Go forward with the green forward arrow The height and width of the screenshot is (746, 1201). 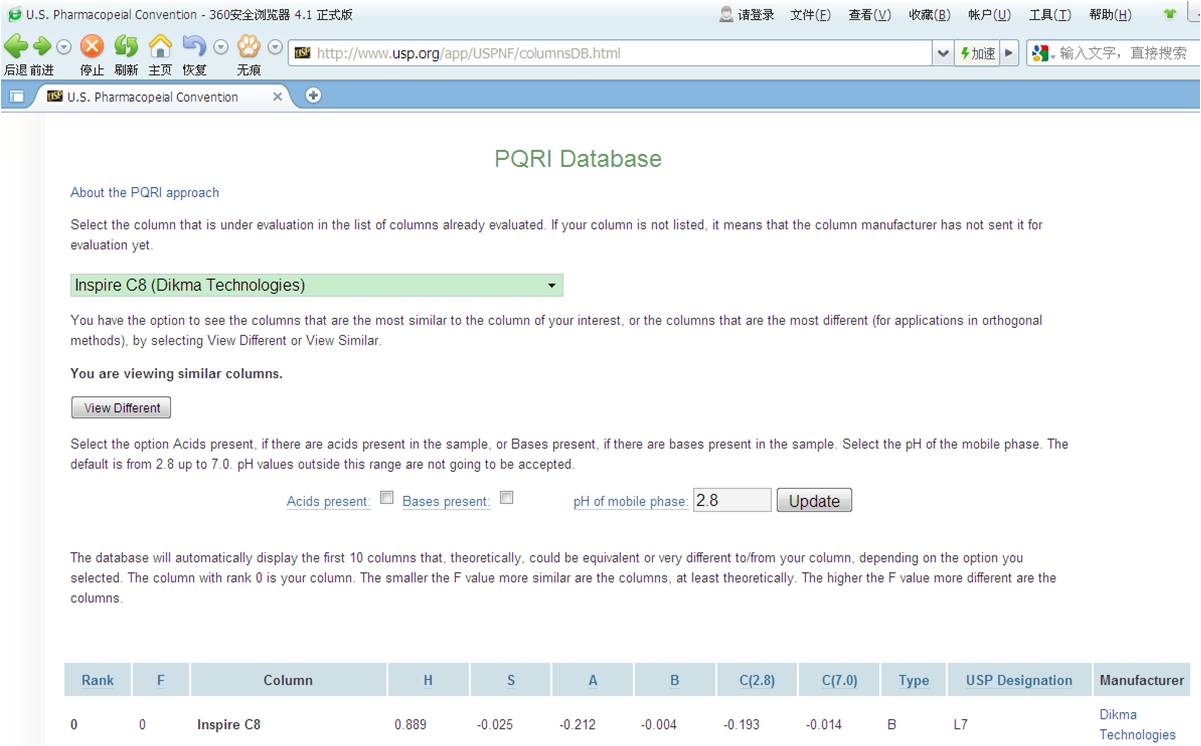[x=41, y=46]
